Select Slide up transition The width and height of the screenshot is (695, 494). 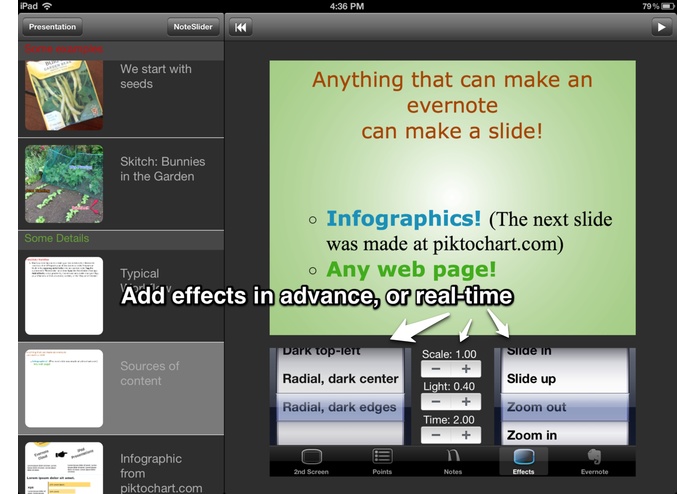(x=565, y=379)
